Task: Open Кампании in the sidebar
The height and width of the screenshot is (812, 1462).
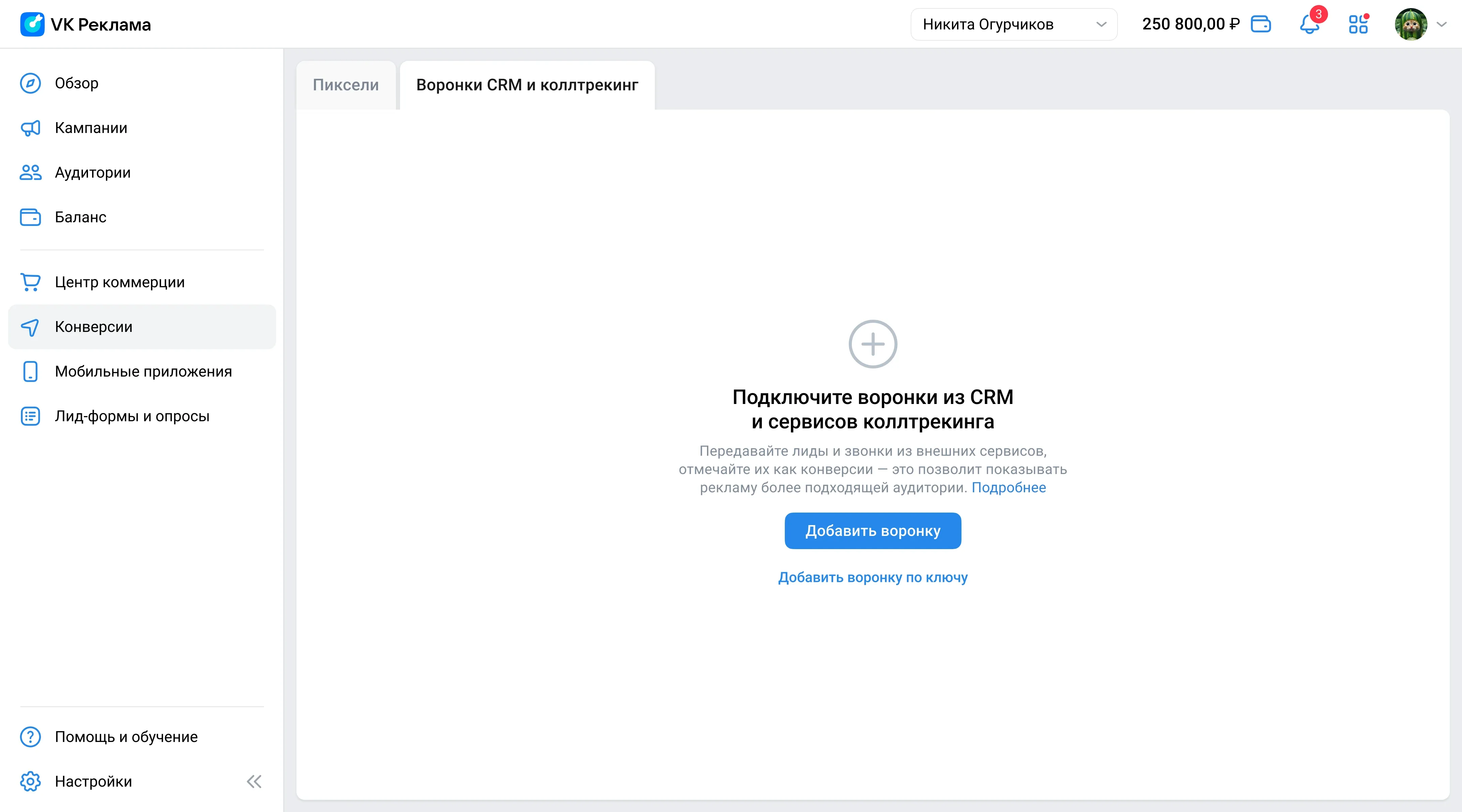Action: tap(142, 128)
